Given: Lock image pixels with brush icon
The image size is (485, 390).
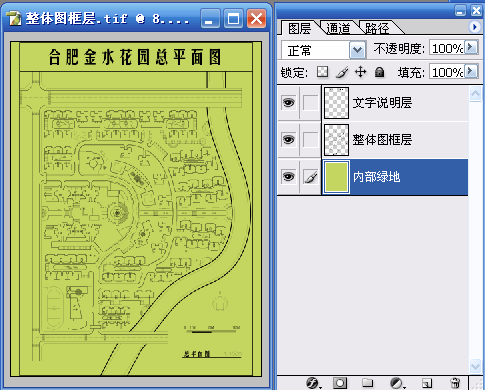Looking at the screenshot, I should click(x=342, y=72).
